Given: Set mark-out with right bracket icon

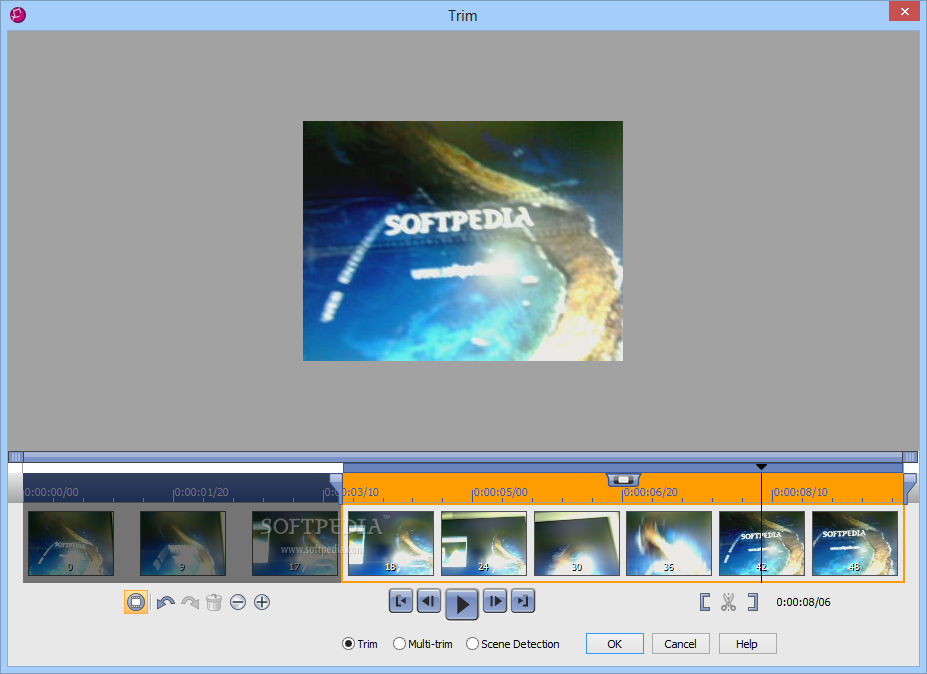Looking at the screenshot, I should (753, 602).
